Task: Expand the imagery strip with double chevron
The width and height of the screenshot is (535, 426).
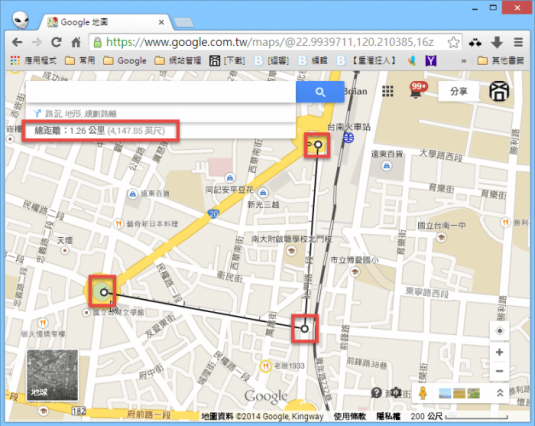Action: (500, 393)
